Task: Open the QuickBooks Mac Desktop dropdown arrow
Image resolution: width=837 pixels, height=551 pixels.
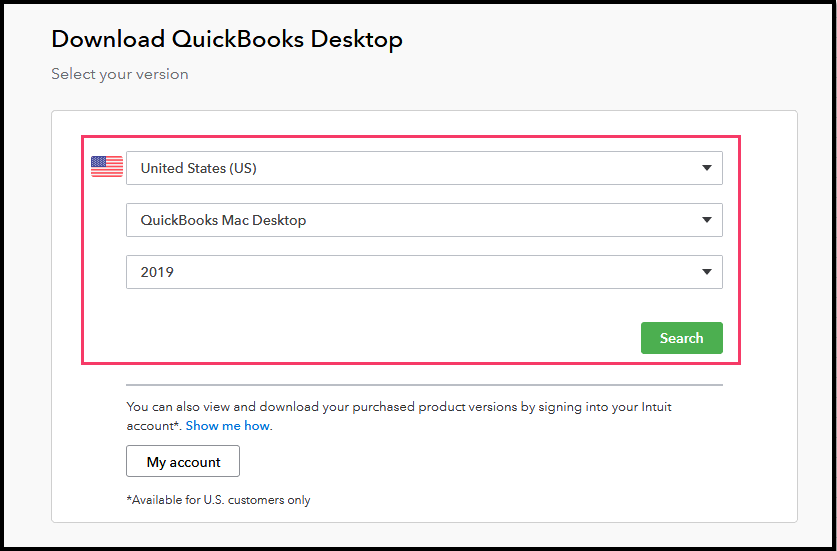Action: pos(707,220)
